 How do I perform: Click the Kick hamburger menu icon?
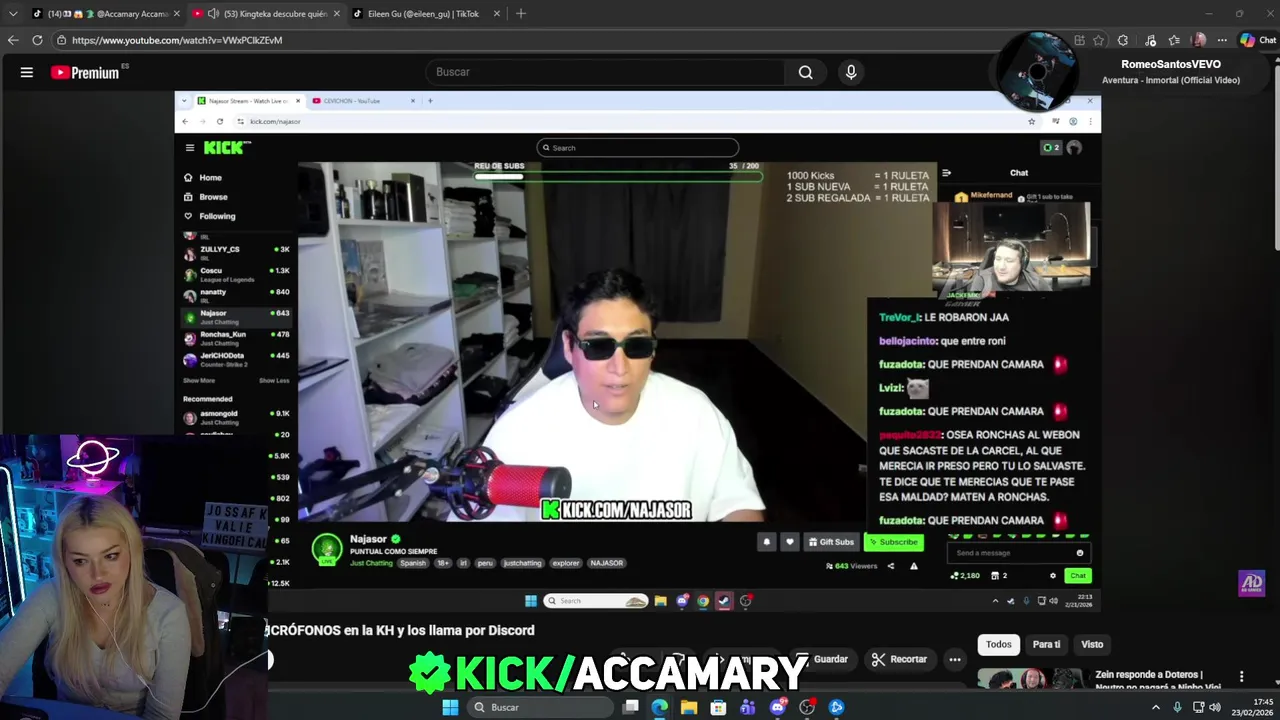click(x=190, y=148)
